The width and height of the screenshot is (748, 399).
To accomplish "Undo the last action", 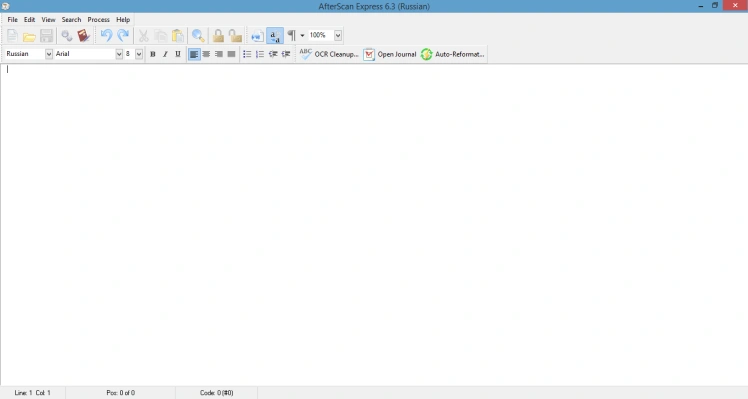I will [106, 36].
